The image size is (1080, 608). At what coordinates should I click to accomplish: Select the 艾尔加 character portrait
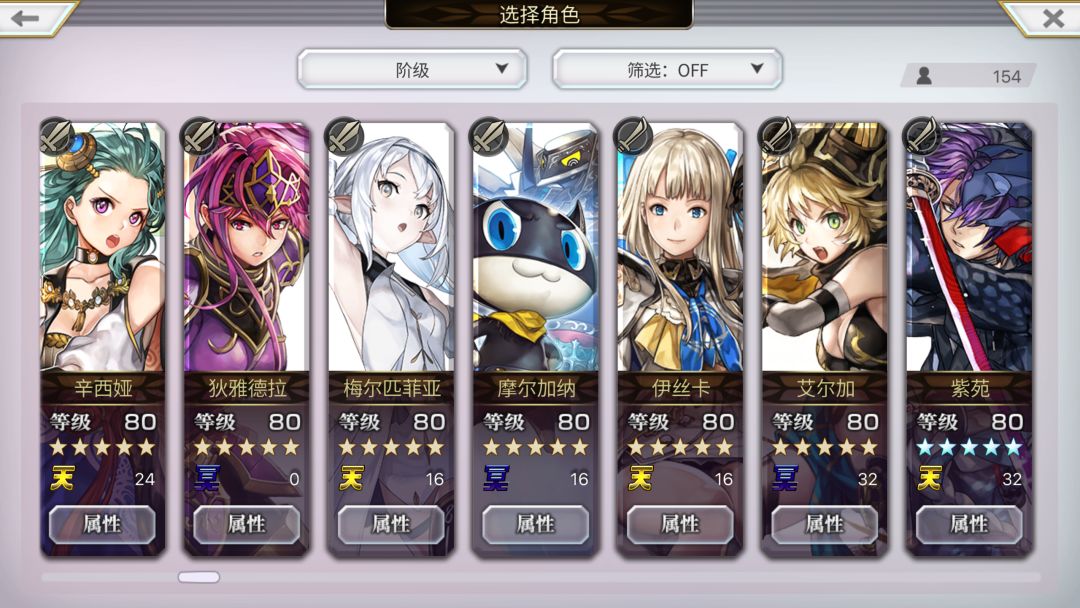[x=824, y=248]
